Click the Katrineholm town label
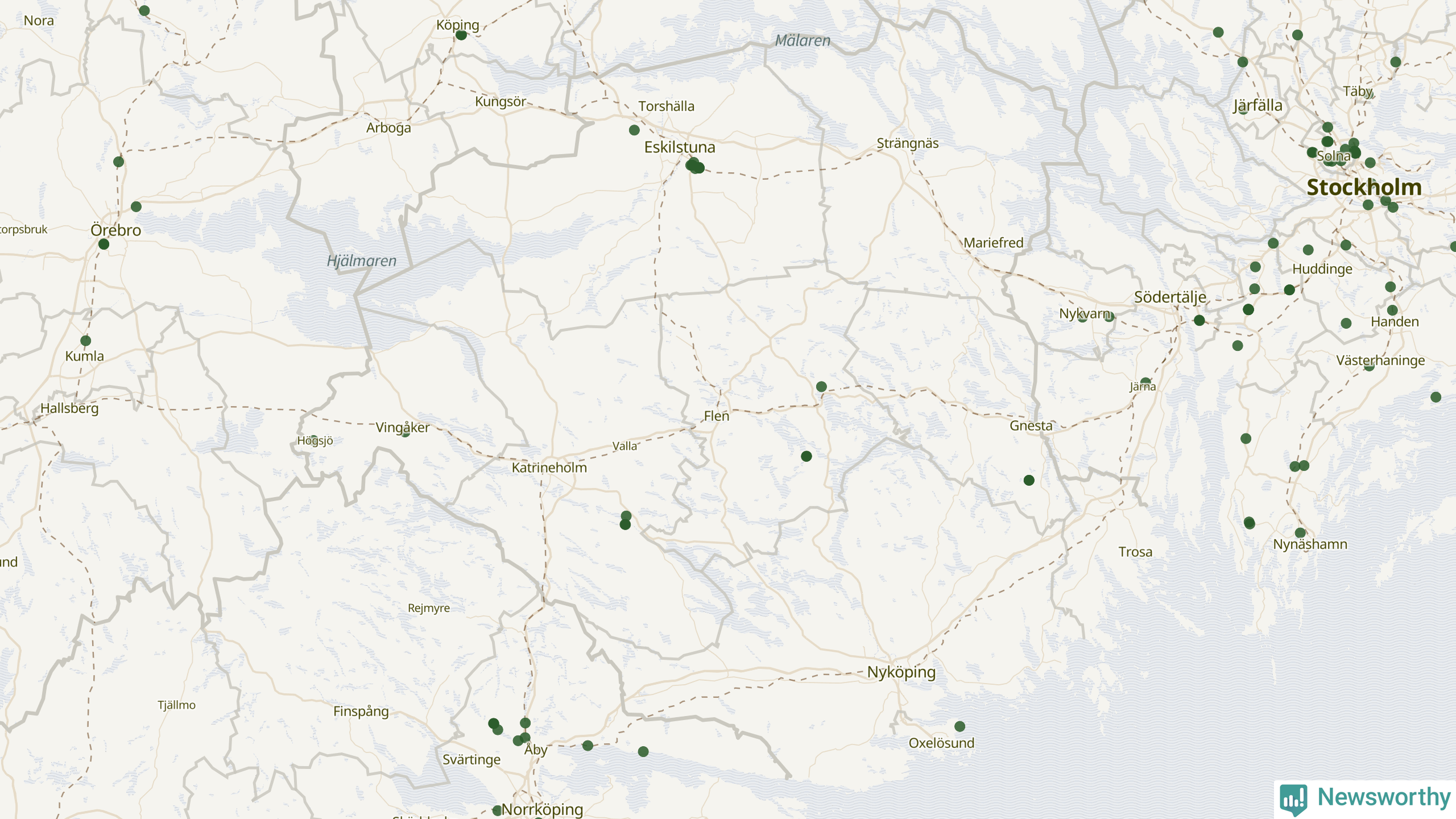 pos(549,468)
